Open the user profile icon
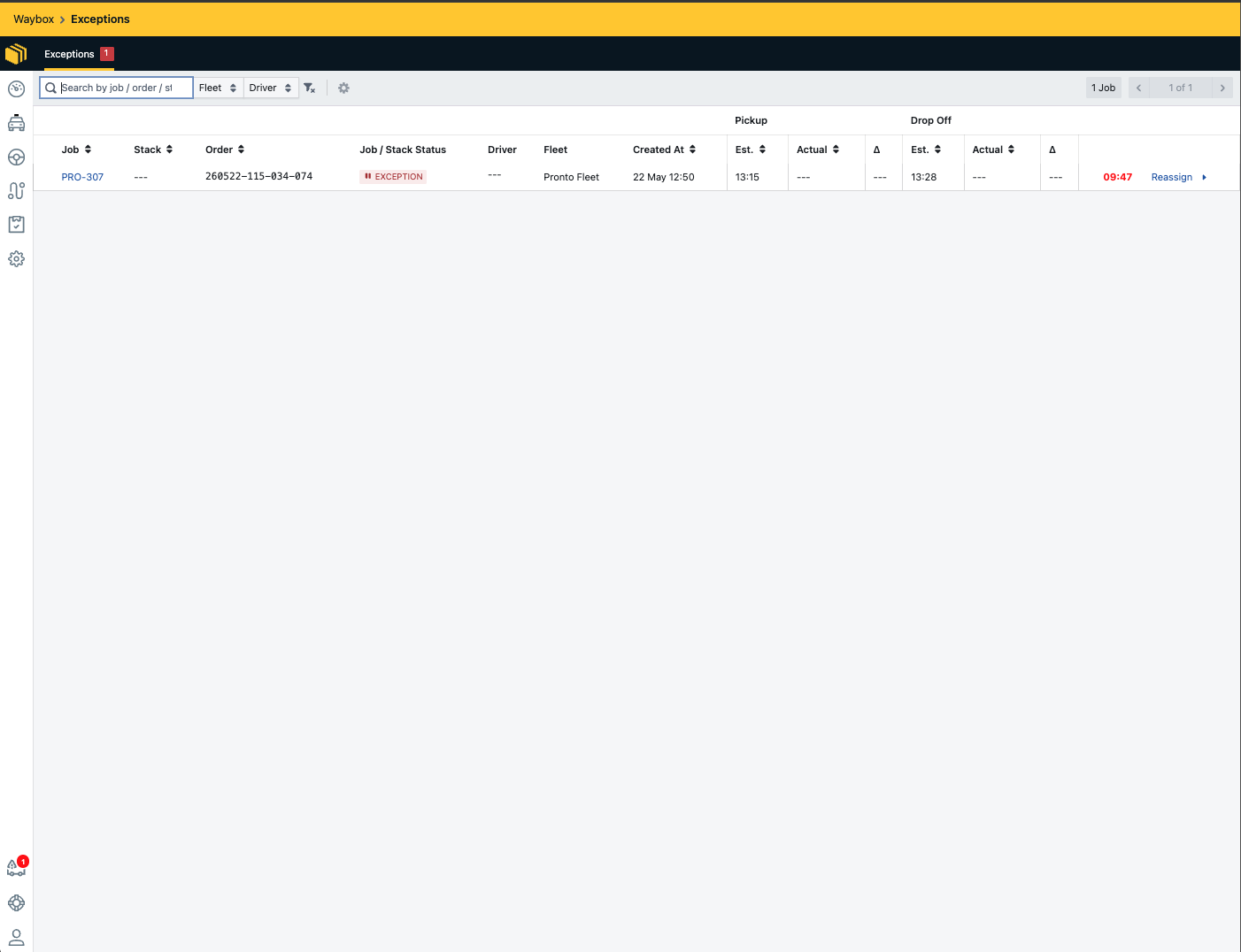This screenshot has height=952, width=1241. tap(16, 938)
